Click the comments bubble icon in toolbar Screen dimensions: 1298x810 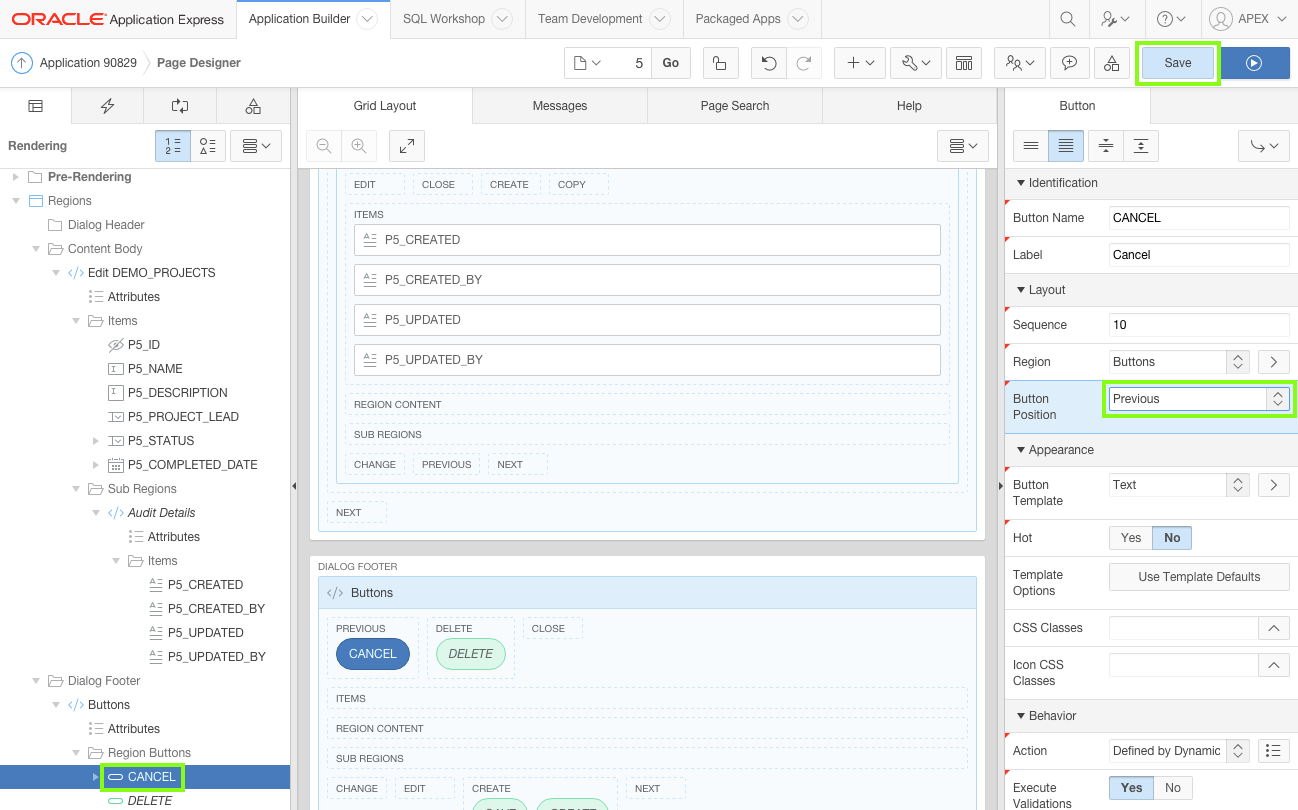(1069, 62)
